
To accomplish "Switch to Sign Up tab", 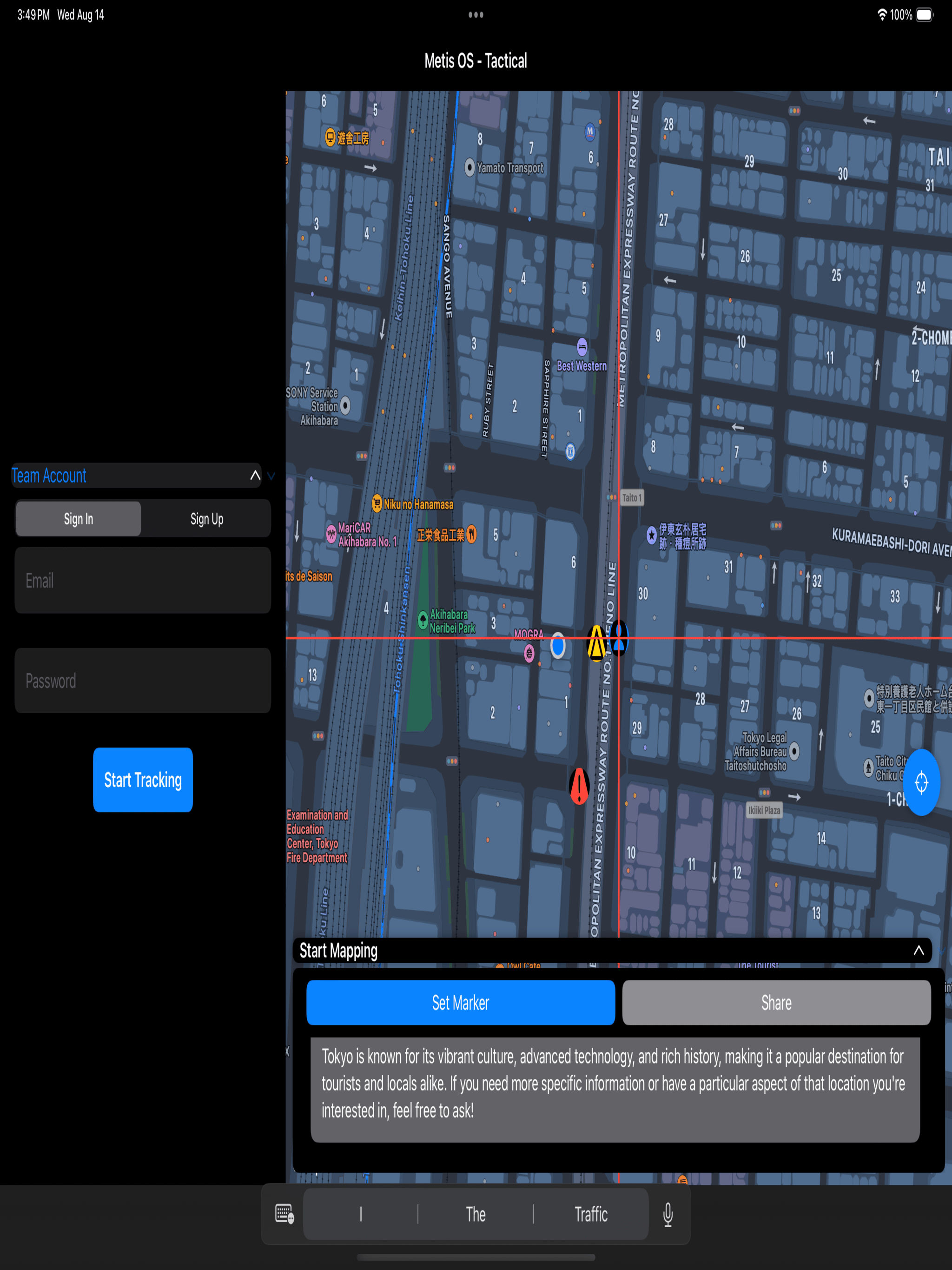I will (207, 519).
